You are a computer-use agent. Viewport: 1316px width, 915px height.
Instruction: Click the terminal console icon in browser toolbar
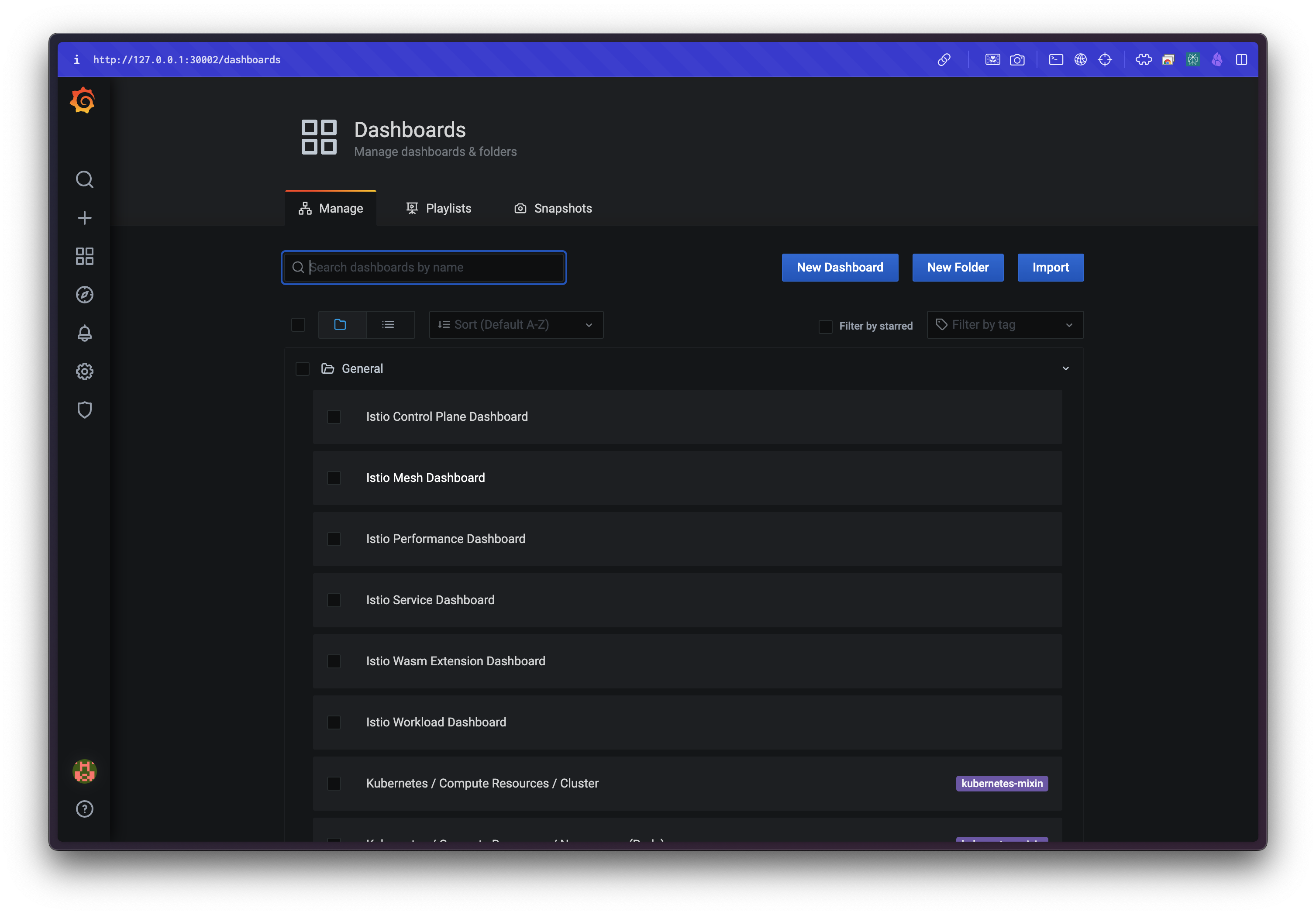tap(1056, 59)
